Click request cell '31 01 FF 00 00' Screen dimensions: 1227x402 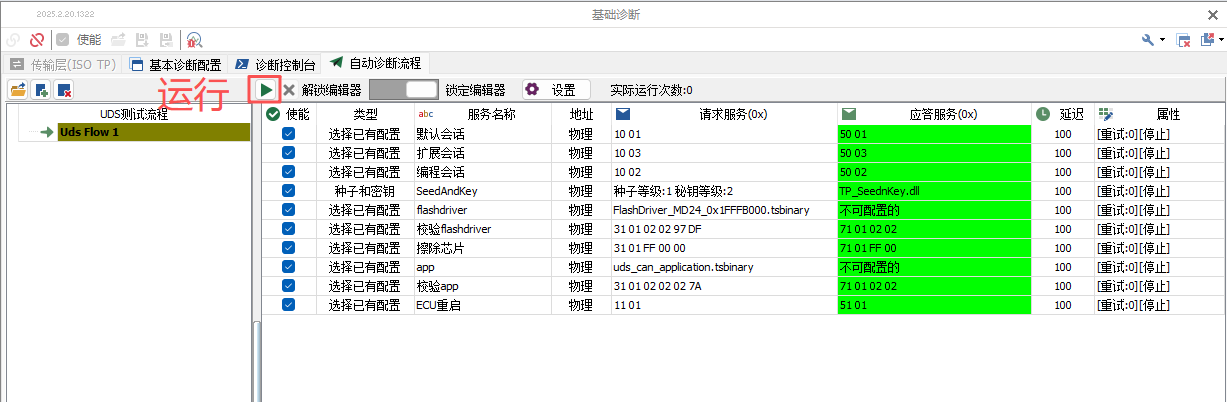tap(724, 248)
